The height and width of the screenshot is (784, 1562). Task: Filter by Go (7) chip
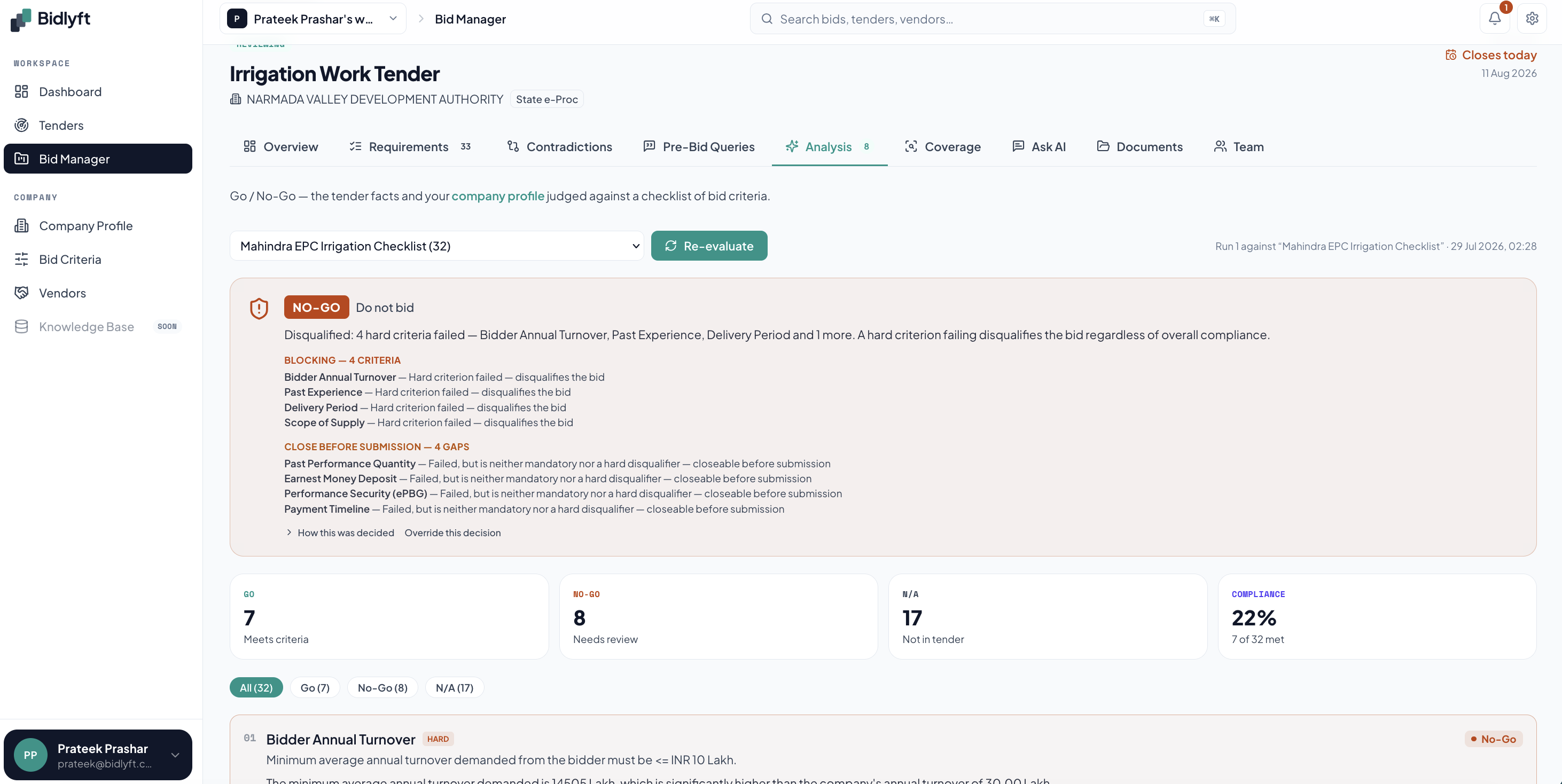point(315,687)
